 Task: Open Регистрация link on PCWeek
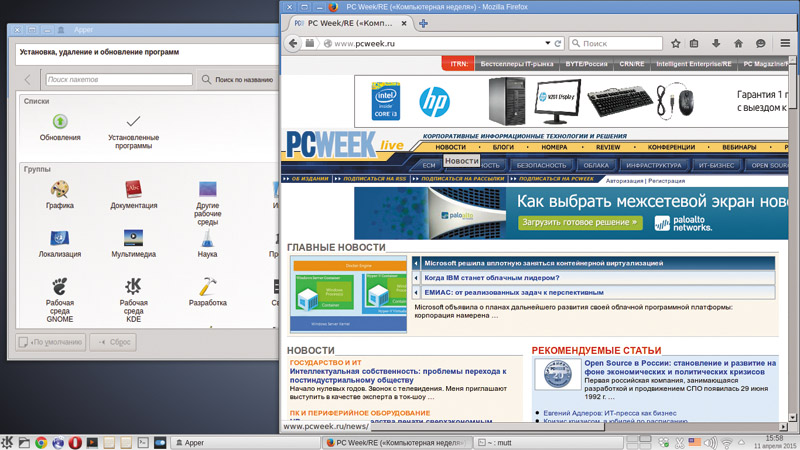pyautogui.click(x=666, y=181)
